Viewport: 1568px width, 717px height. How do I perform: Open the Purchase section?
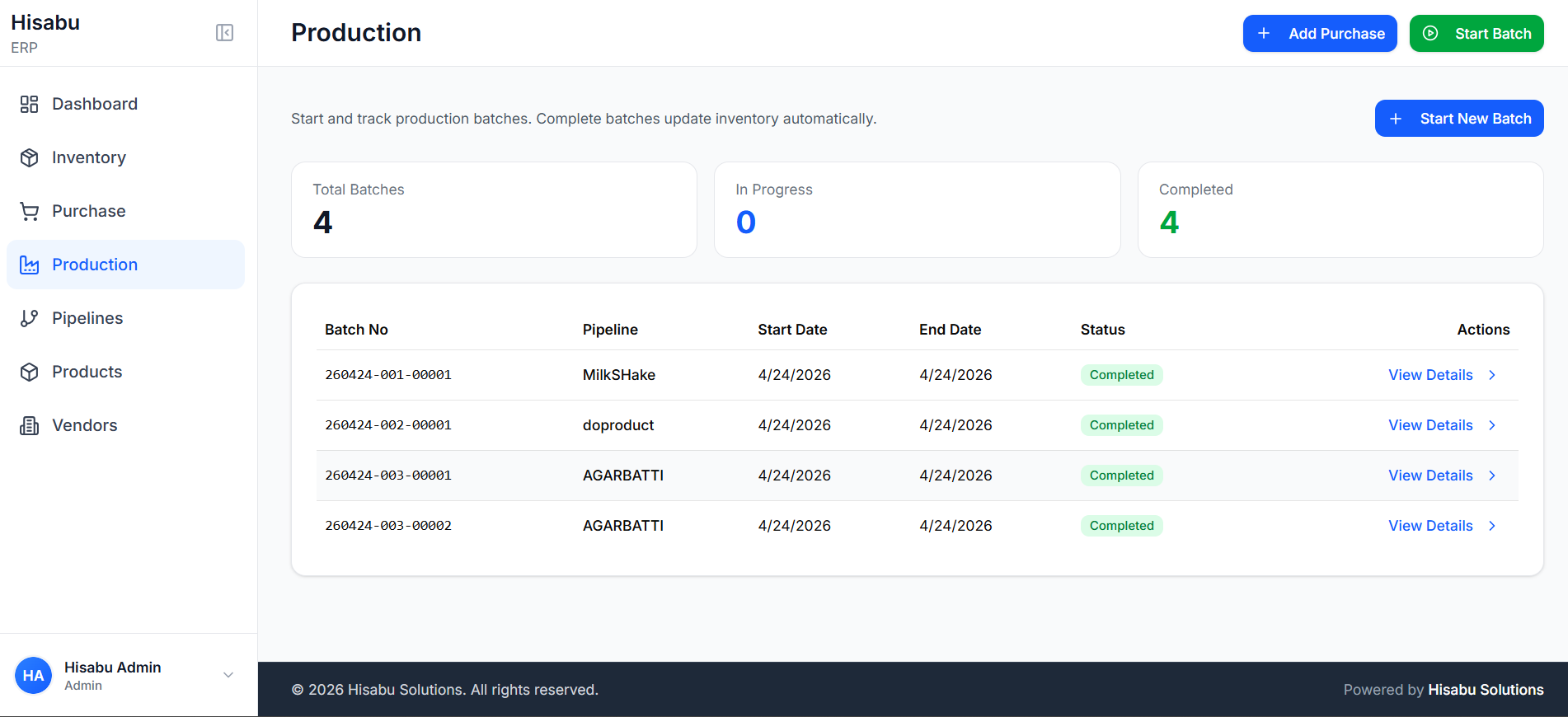(x=125, y=211)
